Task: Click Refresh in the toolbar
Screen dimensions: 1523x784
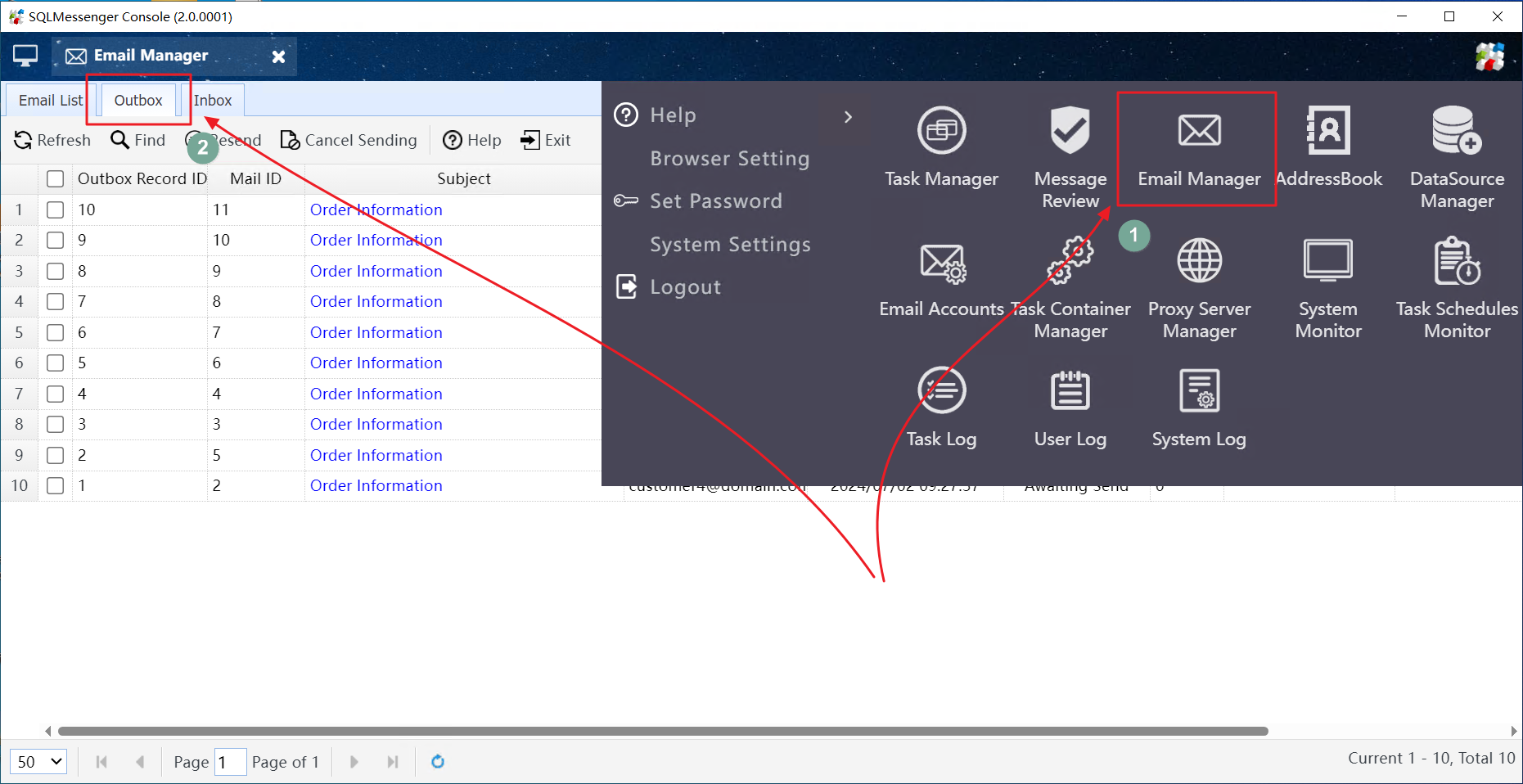Action: (x=52, y=140)
